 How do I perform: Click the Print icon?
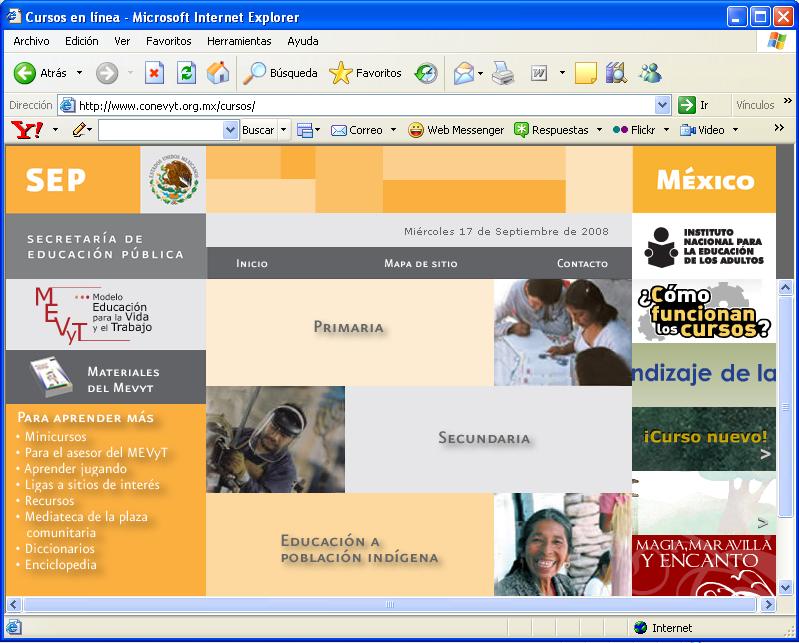[502, 73]
